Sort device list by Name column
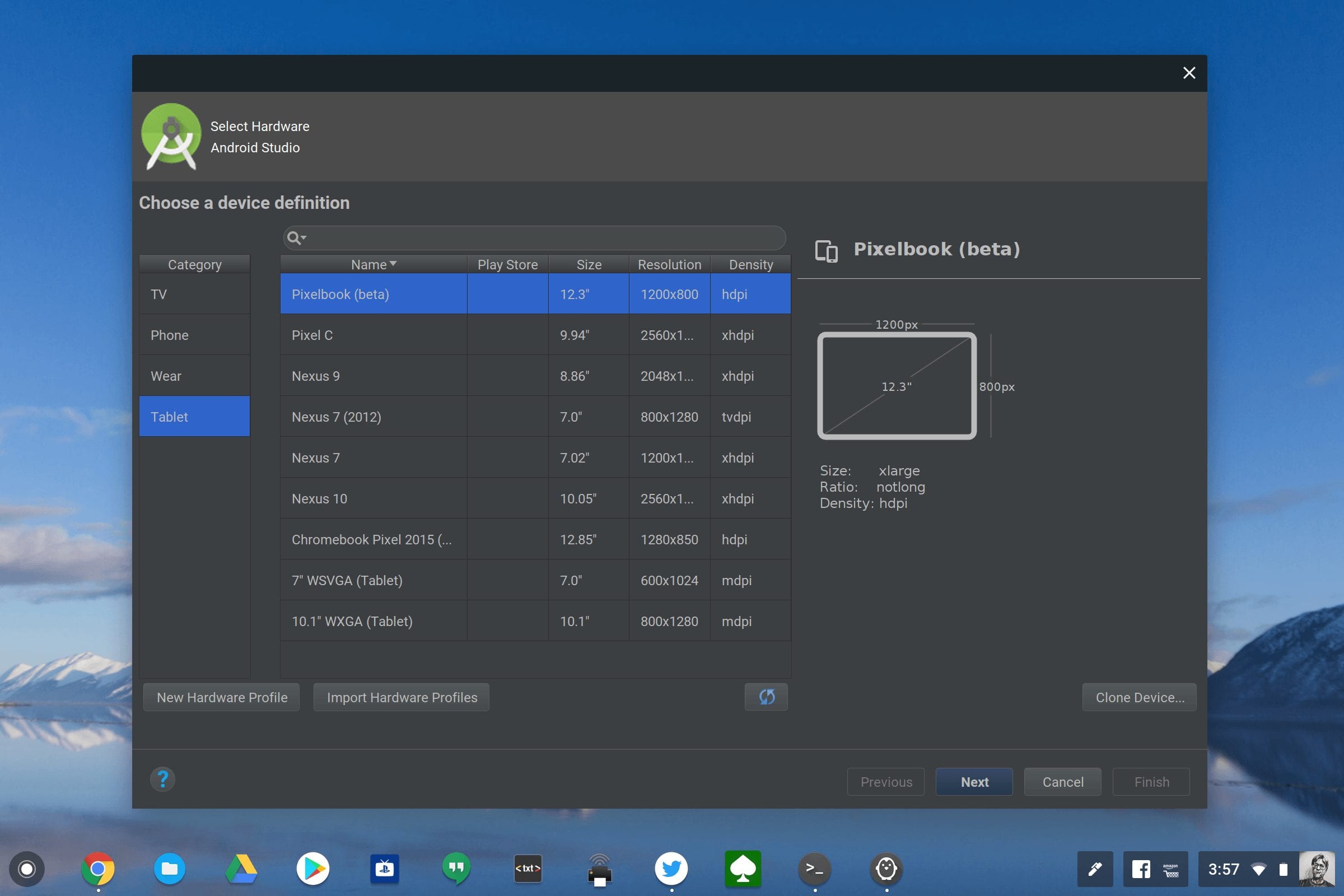1344x896 pixels. coord(374,264)
